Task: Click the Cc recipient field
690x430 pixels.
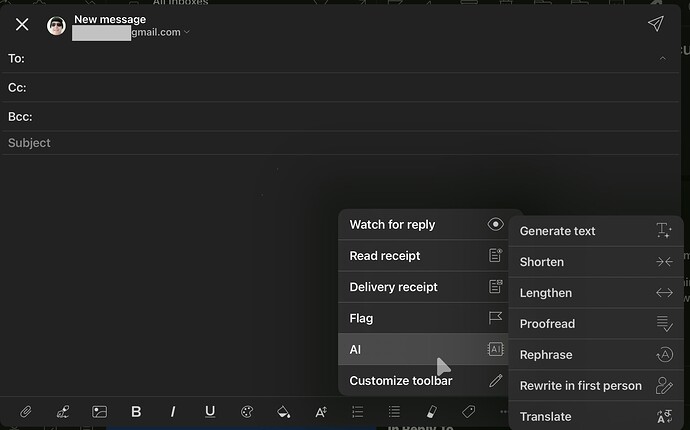Action: click(x=341, y=88)
